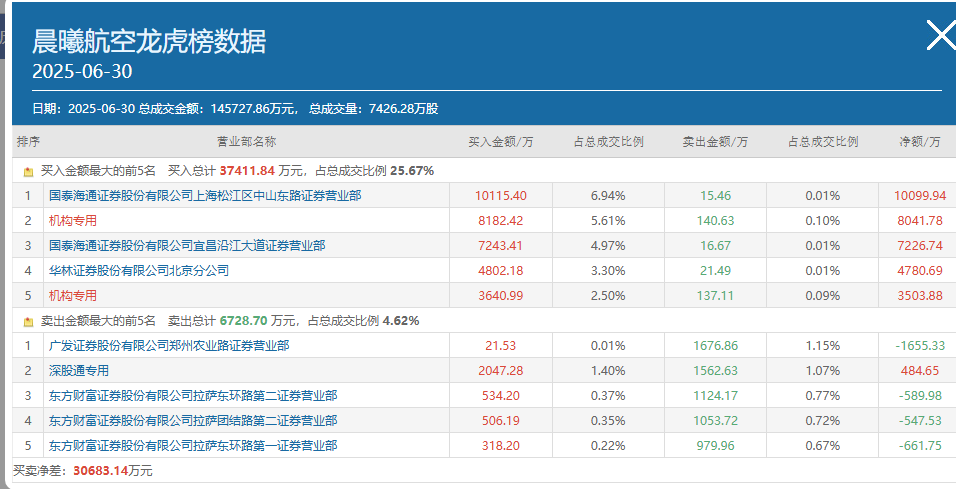Open 国泰海通证券上海松江区中山东路证券营业部 link
The image size is (956, 489).
tap(205, 196)
